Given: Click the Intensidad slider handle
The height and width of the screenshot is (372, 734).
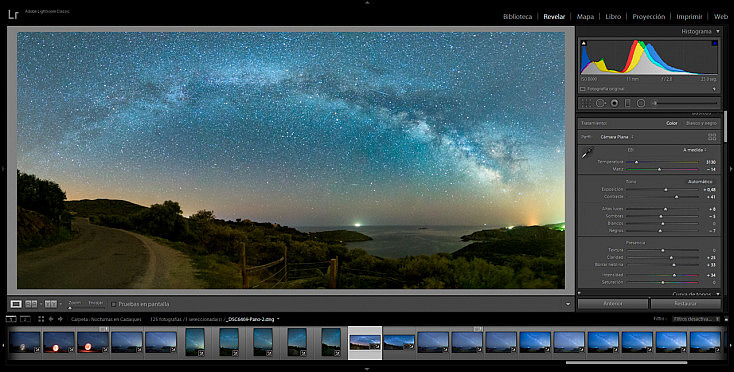Looking at the screenshot, I should tap(674, 275).
